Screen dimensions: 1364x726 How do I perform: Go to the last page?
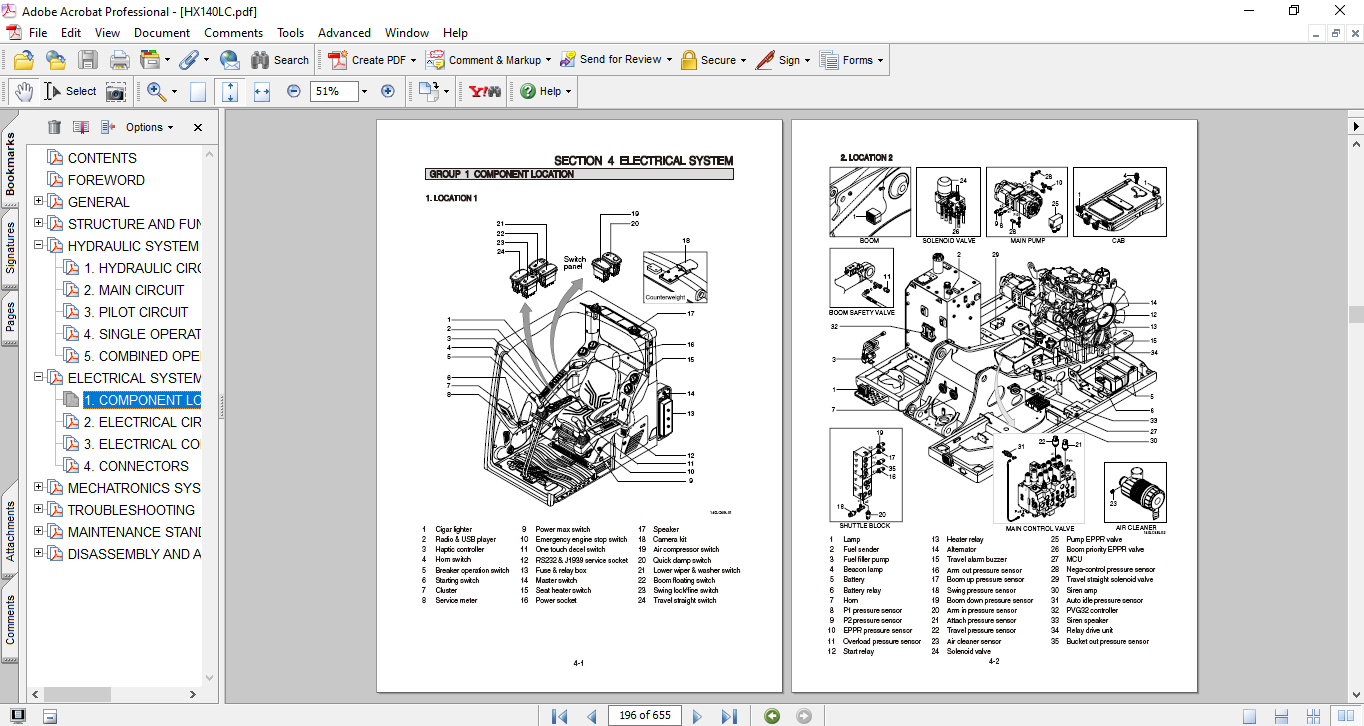[x=729, y=716]
